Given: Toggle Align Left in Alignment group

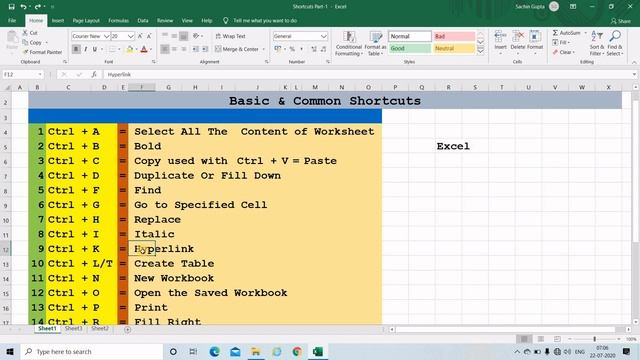Looking at the screenshot, I should coord(164,49).
